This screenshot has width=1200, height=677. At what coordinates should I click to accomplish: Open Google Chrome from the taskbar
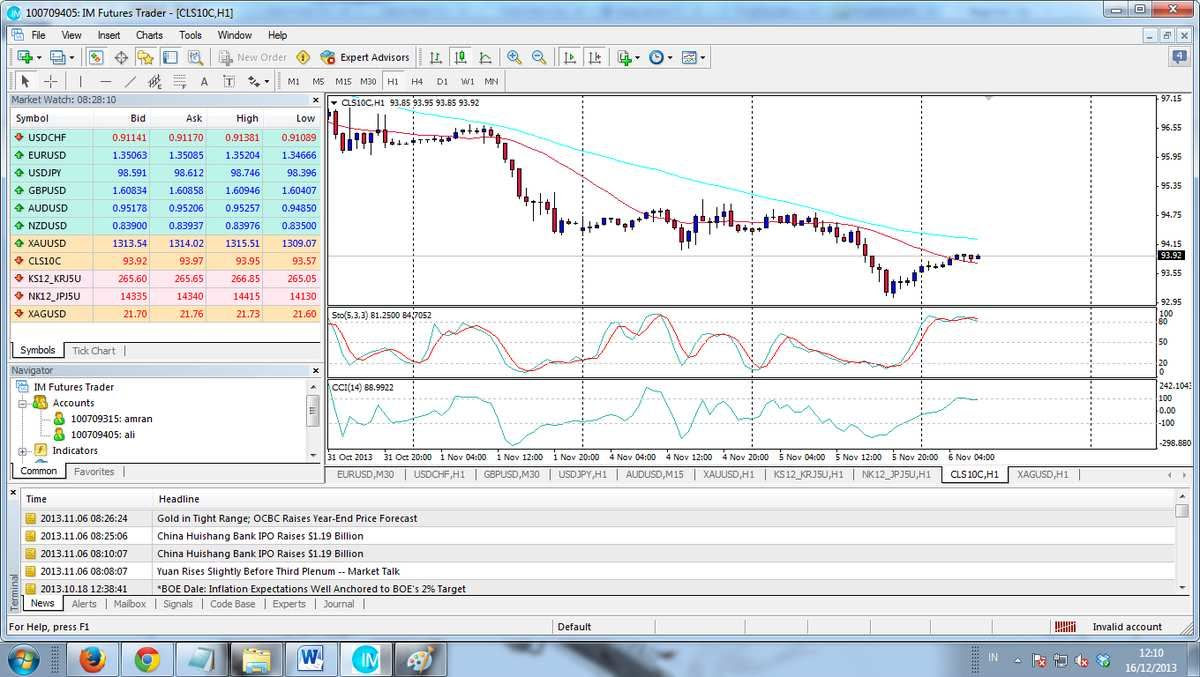(x=147, y=658)
